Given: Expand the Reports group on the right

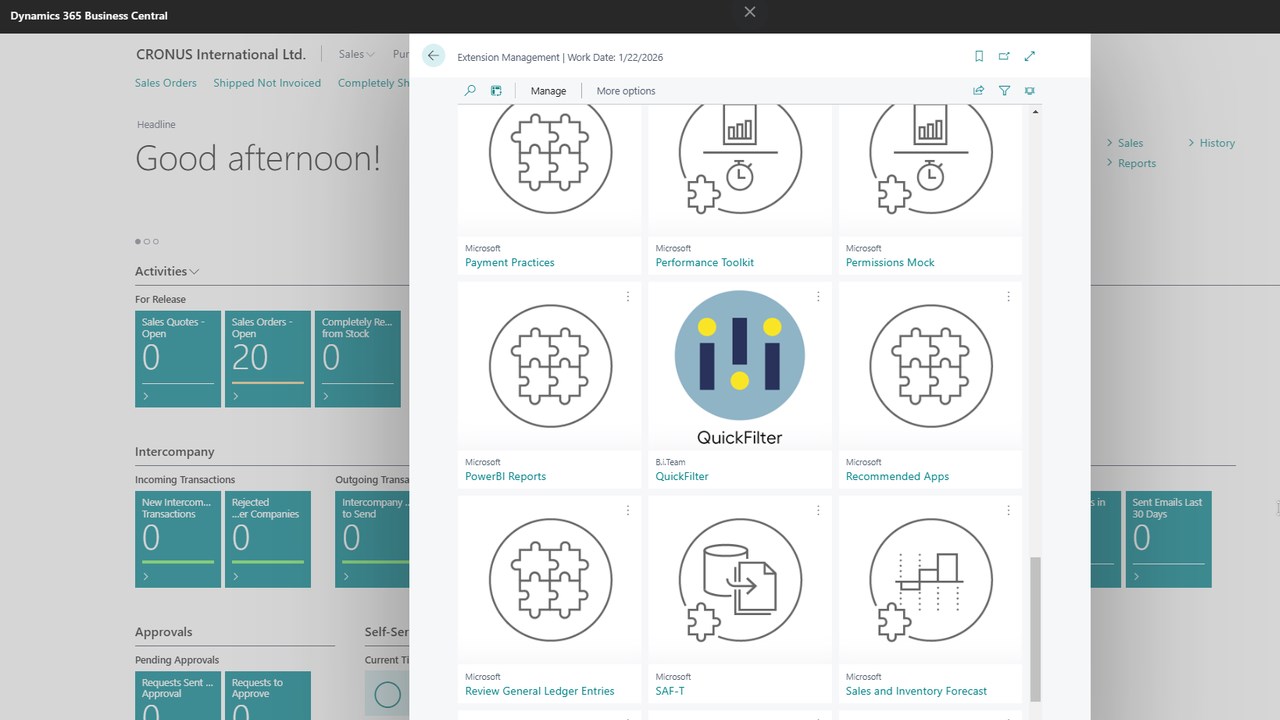Looking at the screenshot, I should pyautogui.click(x=1131, y=163).
